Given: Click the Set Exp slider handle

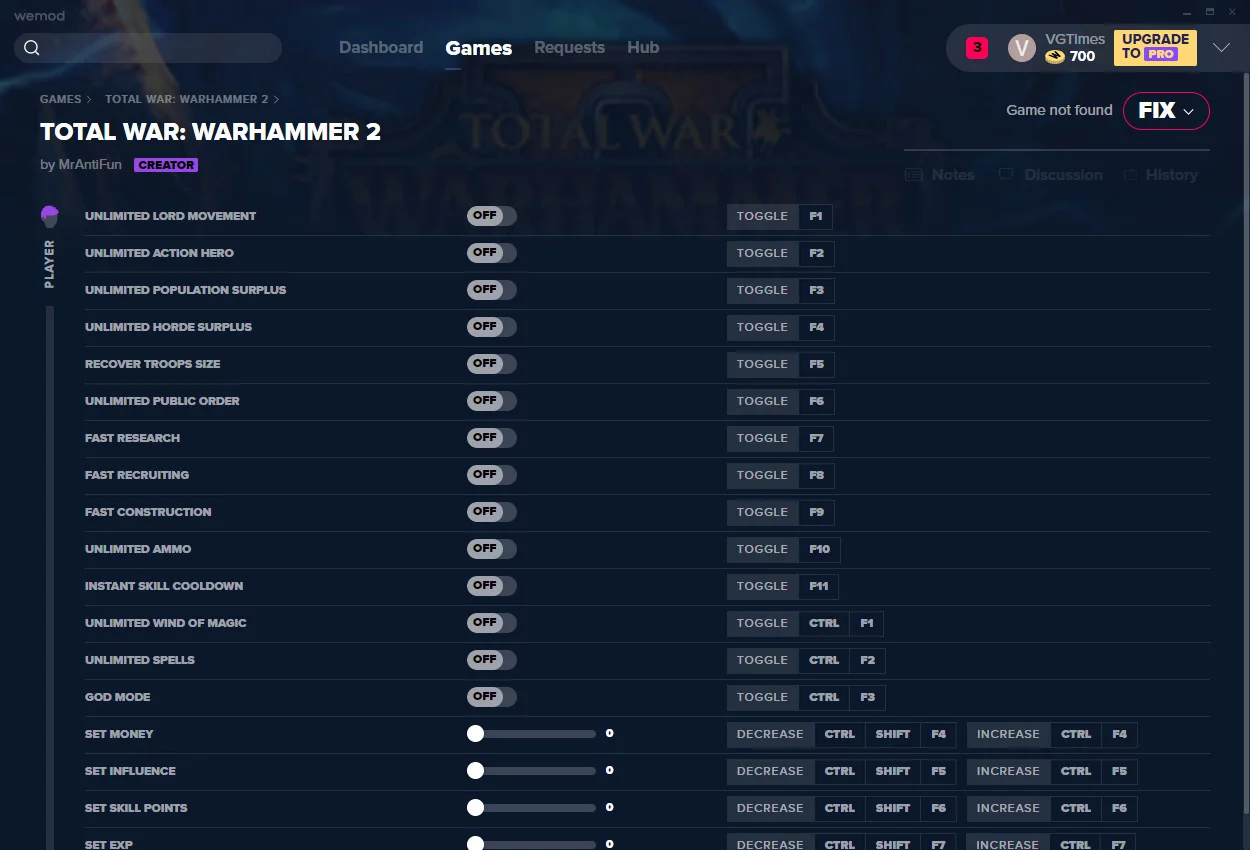Looking at the screenshot, I should tap(475, 844).
